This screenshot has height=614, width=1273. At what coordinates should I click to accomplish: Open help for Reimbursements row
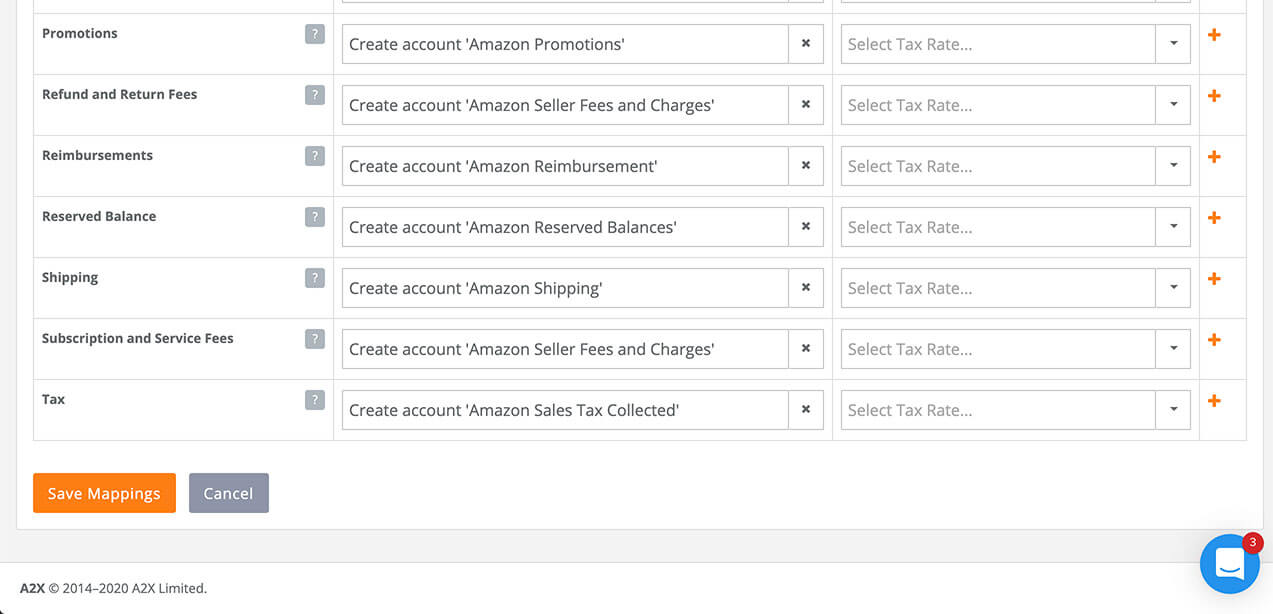(x=315, y=156)
